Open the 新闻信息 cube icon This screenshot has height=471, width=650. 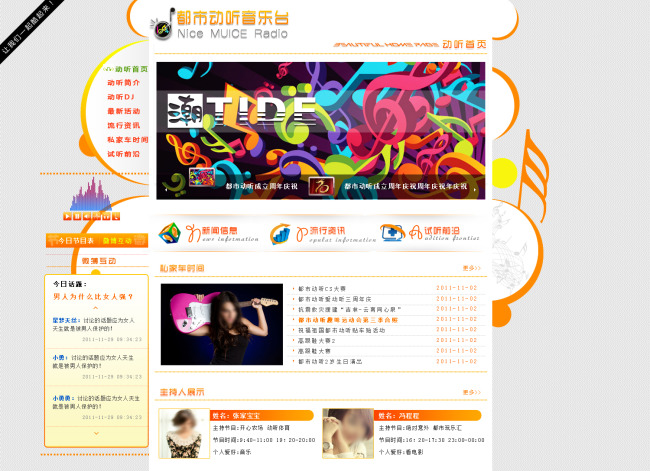click(x=170, y=233)
